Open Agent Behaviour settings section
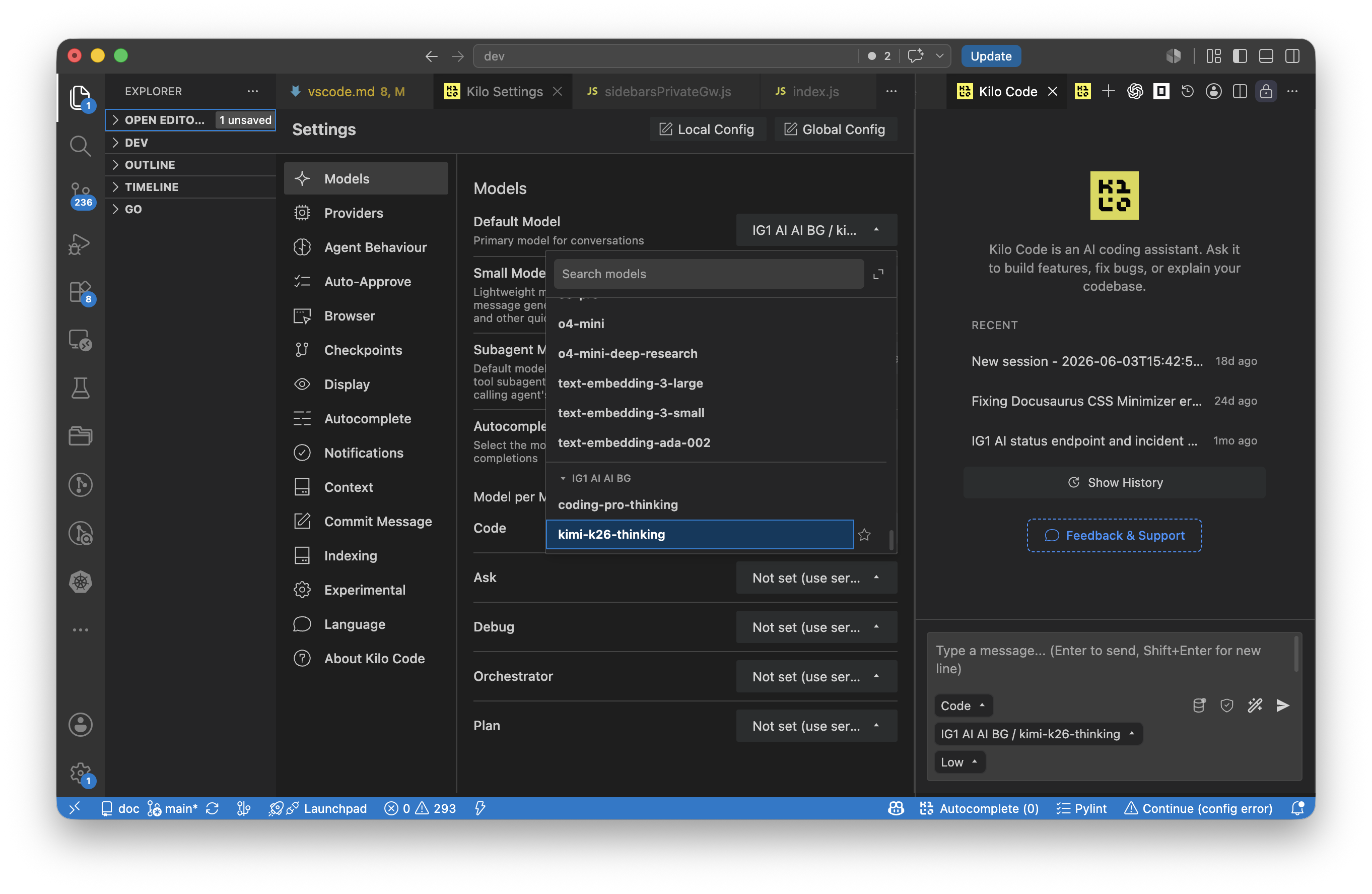Screen dimensions: 1372x894 coord(366,247)
